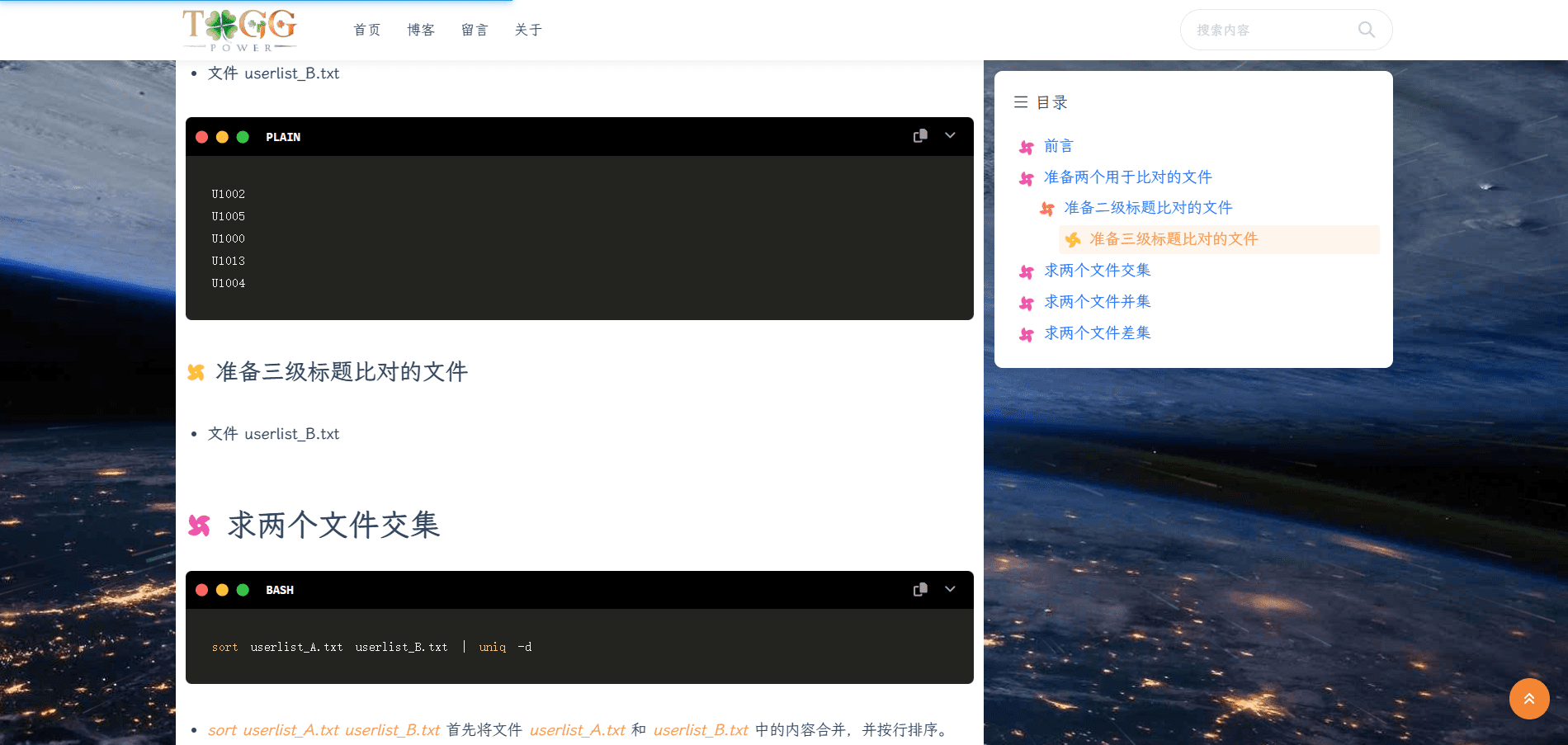Collapse the BASH code block chevron
Screen dimensions: 1568x745
point(950,590)
